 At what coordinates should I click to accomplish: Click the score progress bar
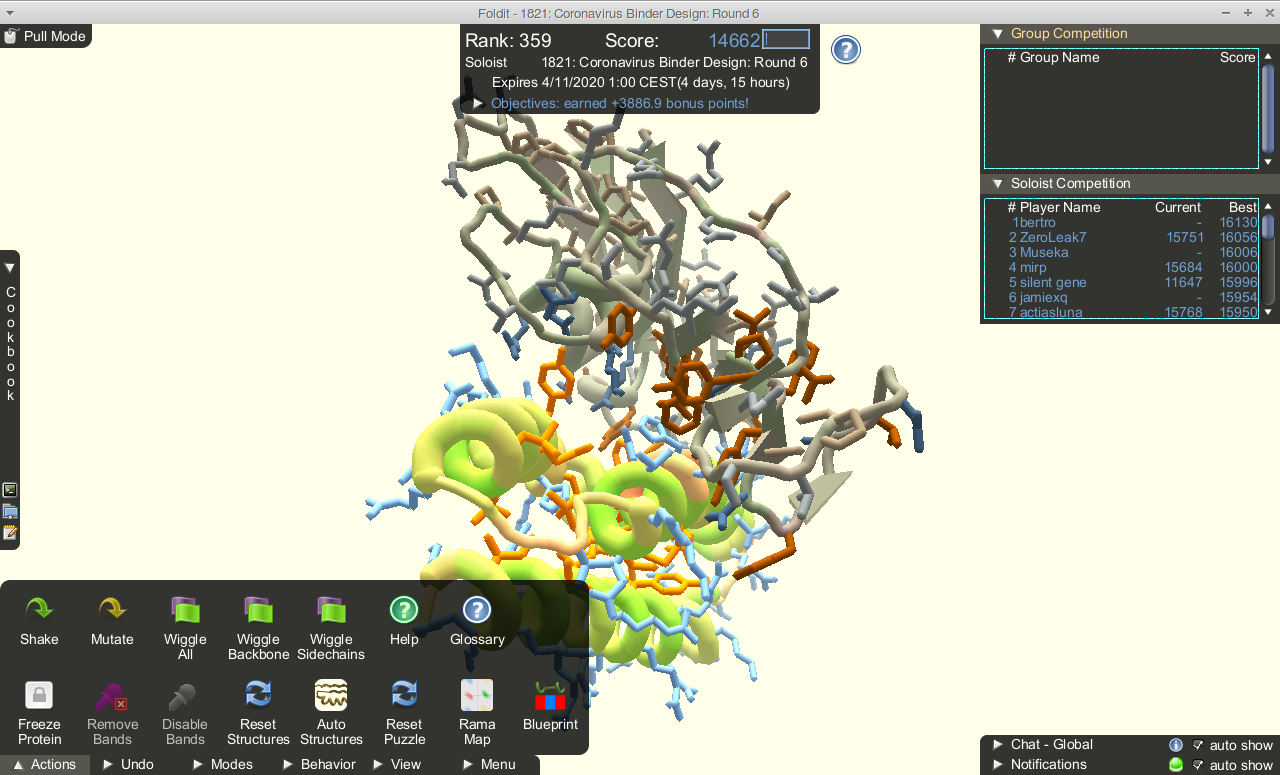tap(786, 40)
